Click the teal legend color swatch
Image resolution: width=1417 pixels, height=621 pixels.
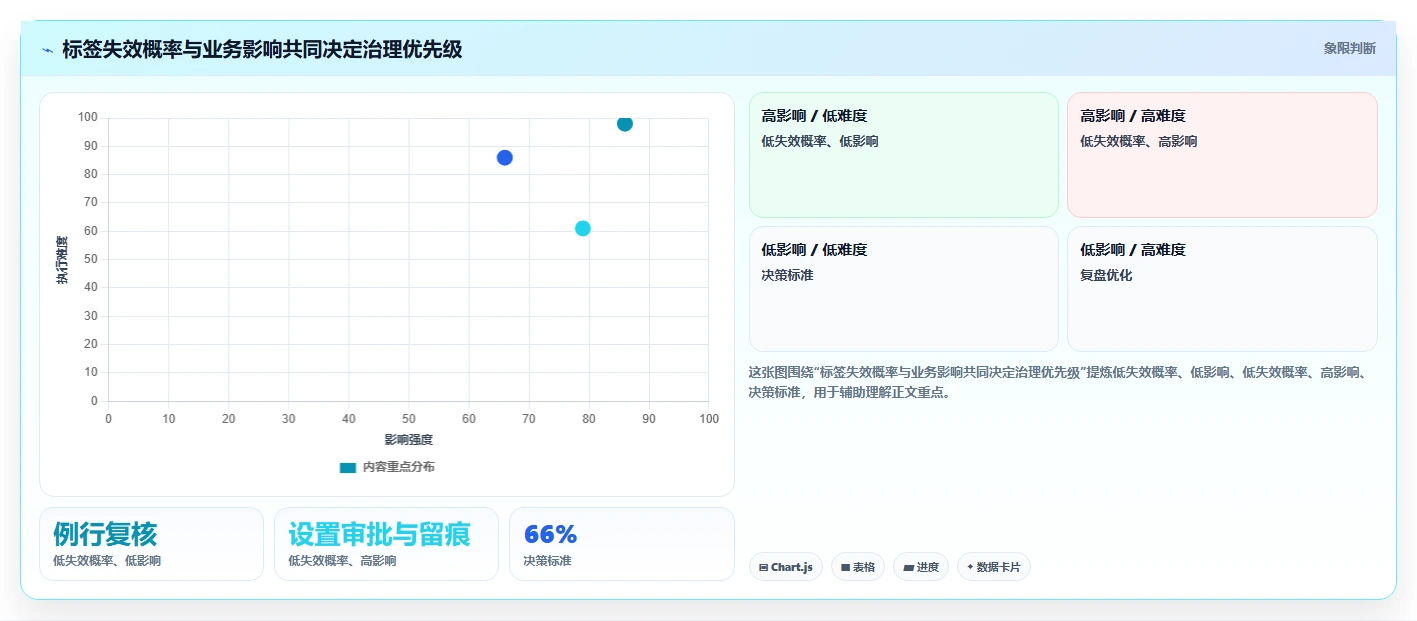348,467
